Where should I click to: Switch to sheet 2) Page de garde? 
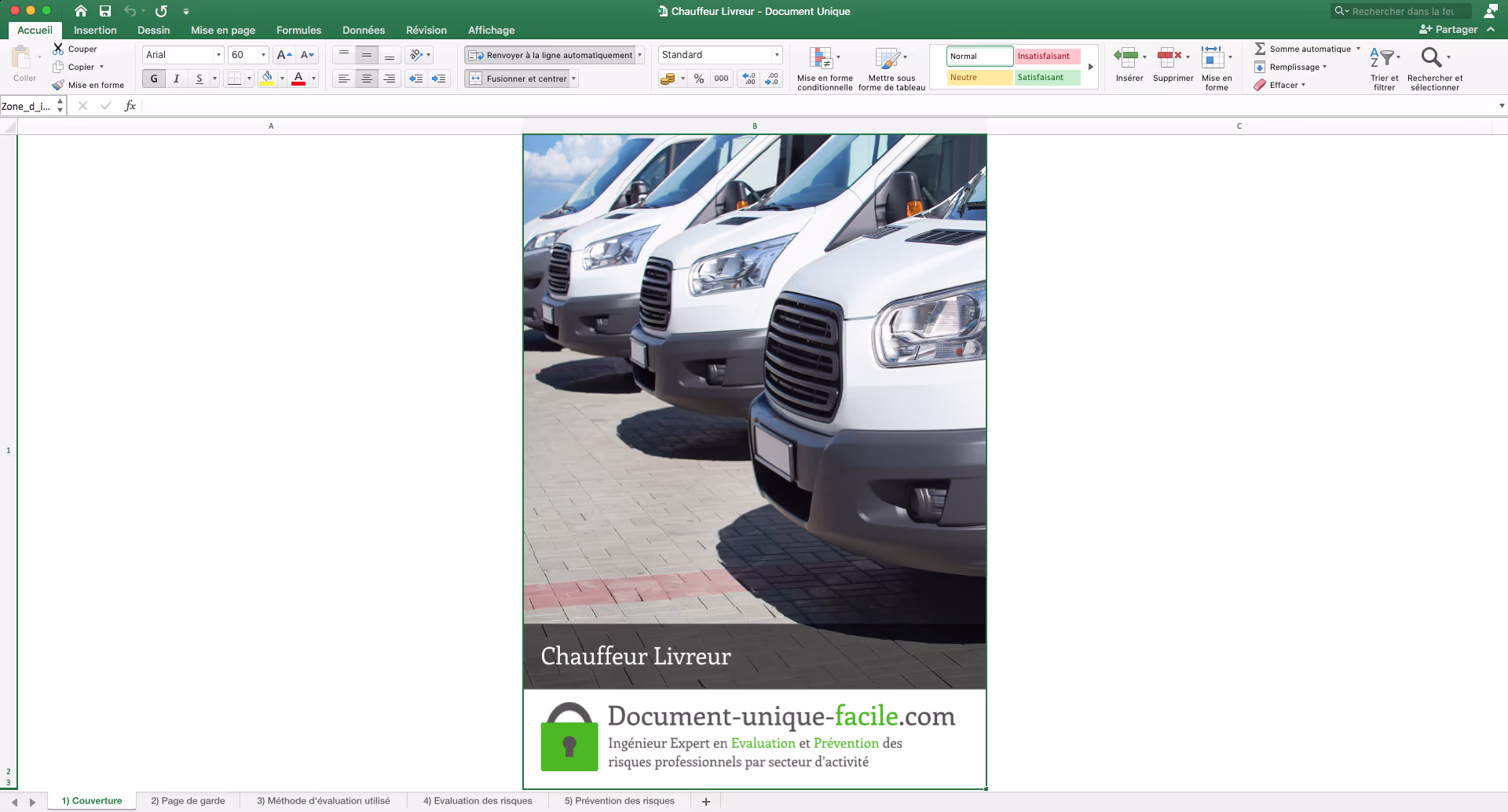point(188,801)
